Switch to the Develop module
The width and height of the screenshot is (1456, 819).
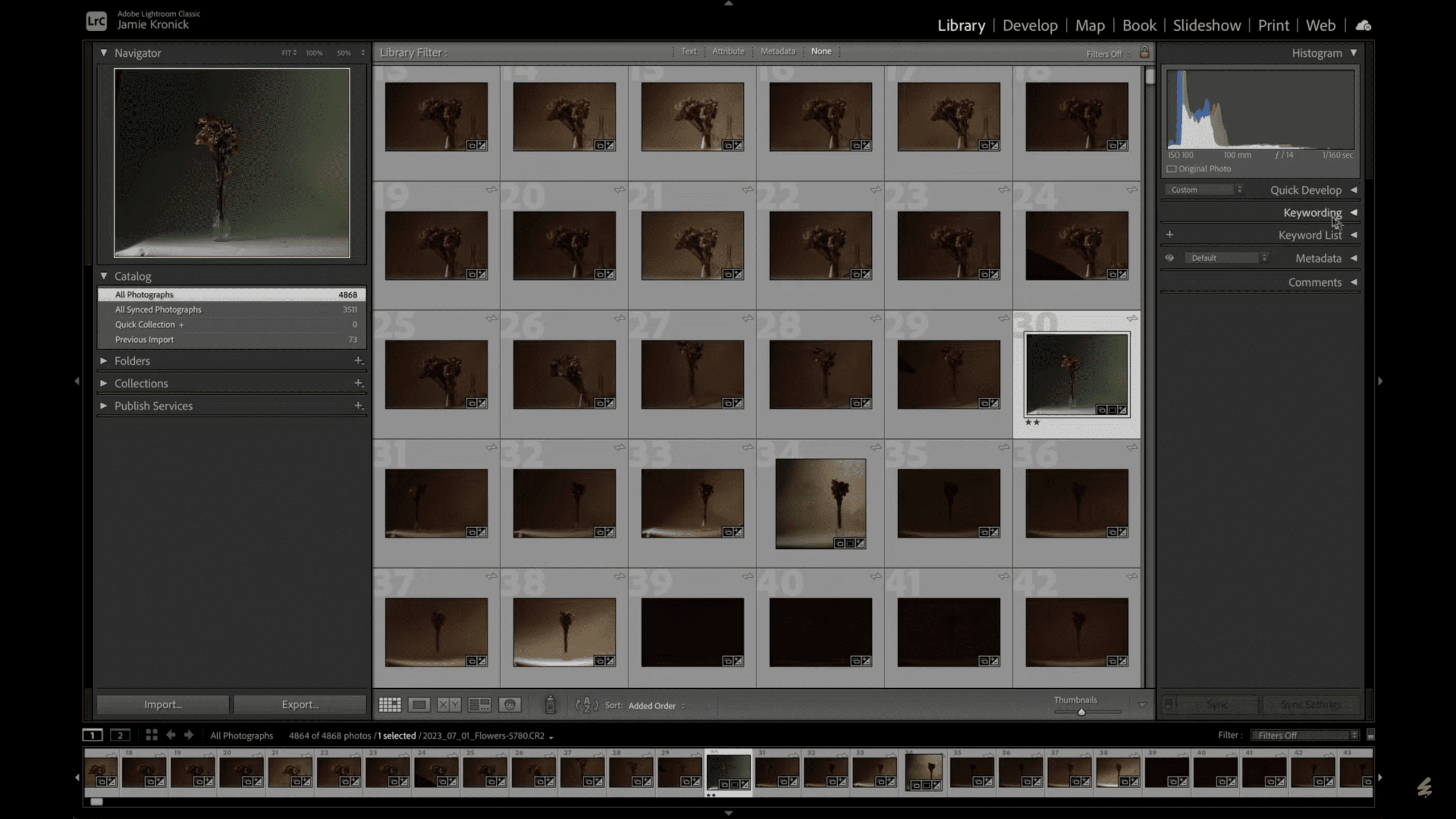[x=1029, y=26]
